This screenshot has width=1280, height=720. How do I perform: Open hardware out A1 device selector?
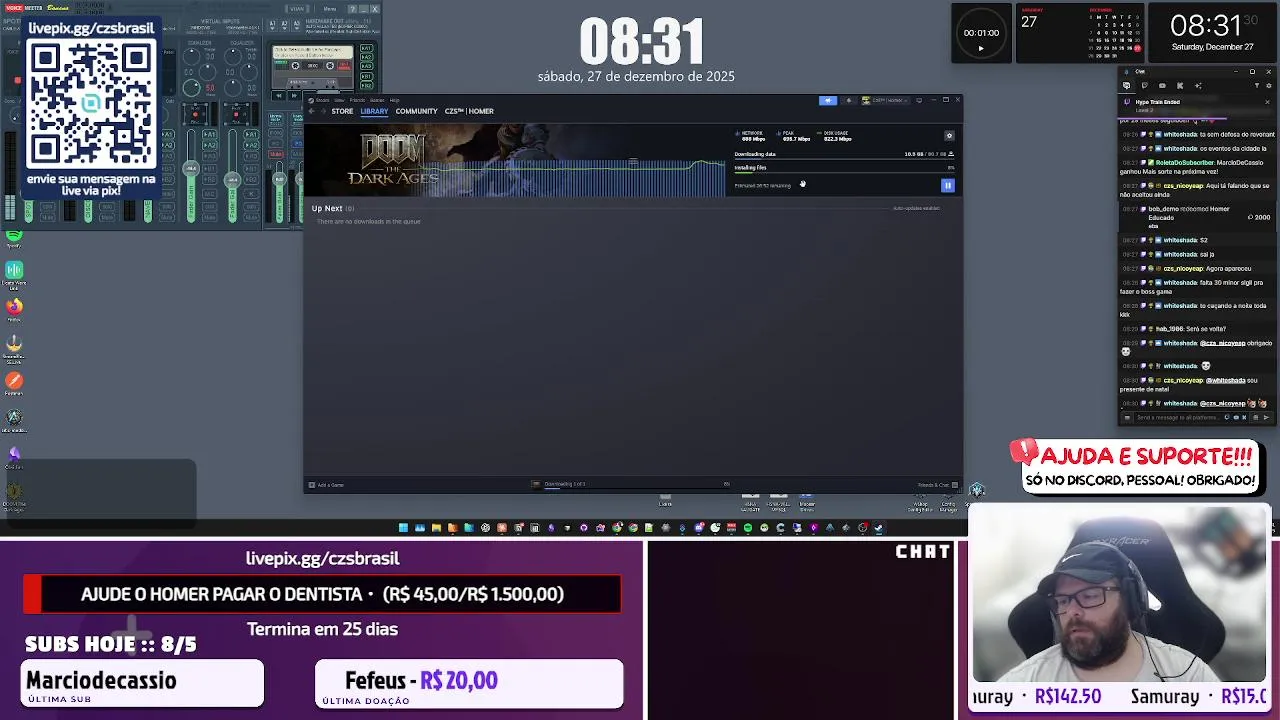(x=272, y=25)
